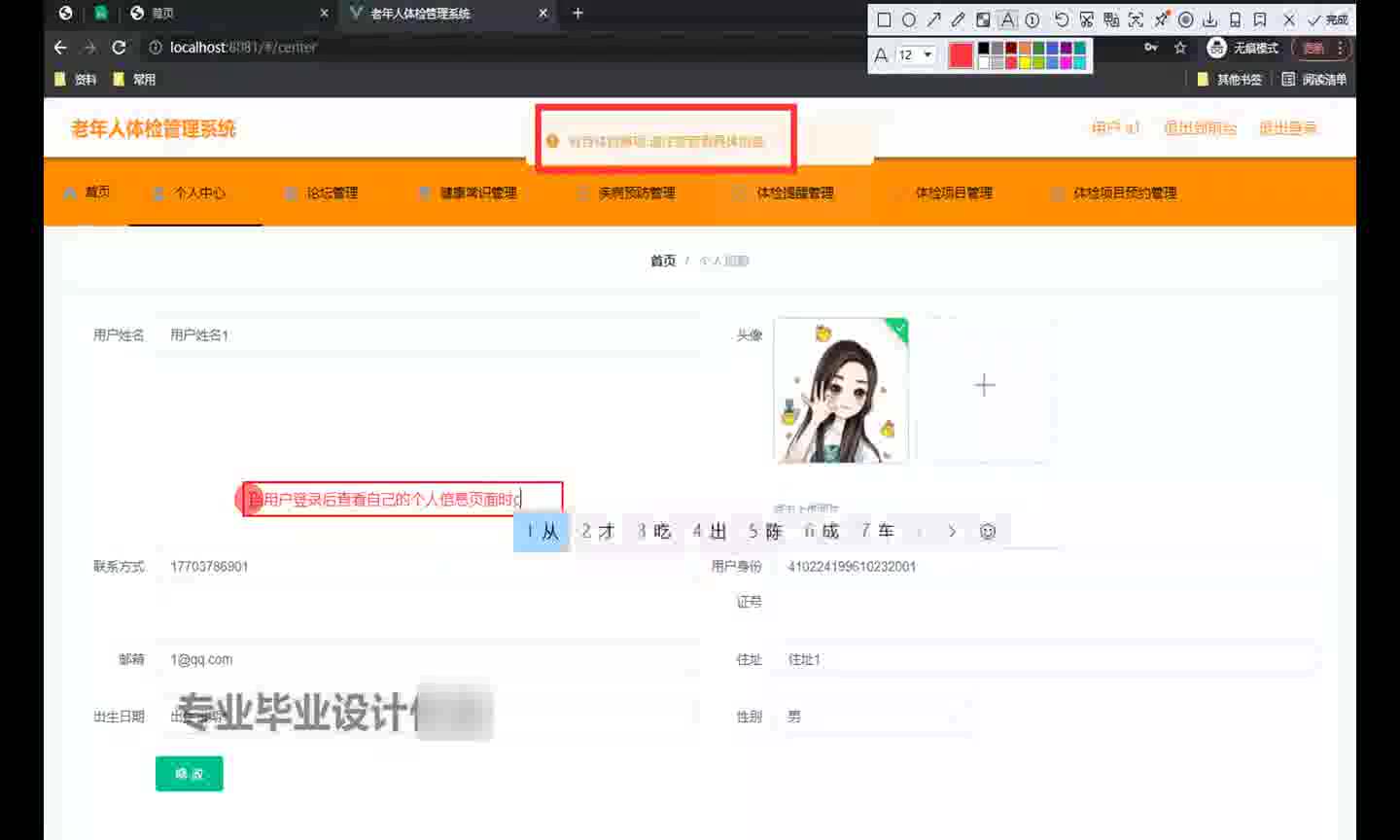The image size is (1400, 840).
Task: Open Chrome's three-dot menu
Action: click(x=1341, y=48)
